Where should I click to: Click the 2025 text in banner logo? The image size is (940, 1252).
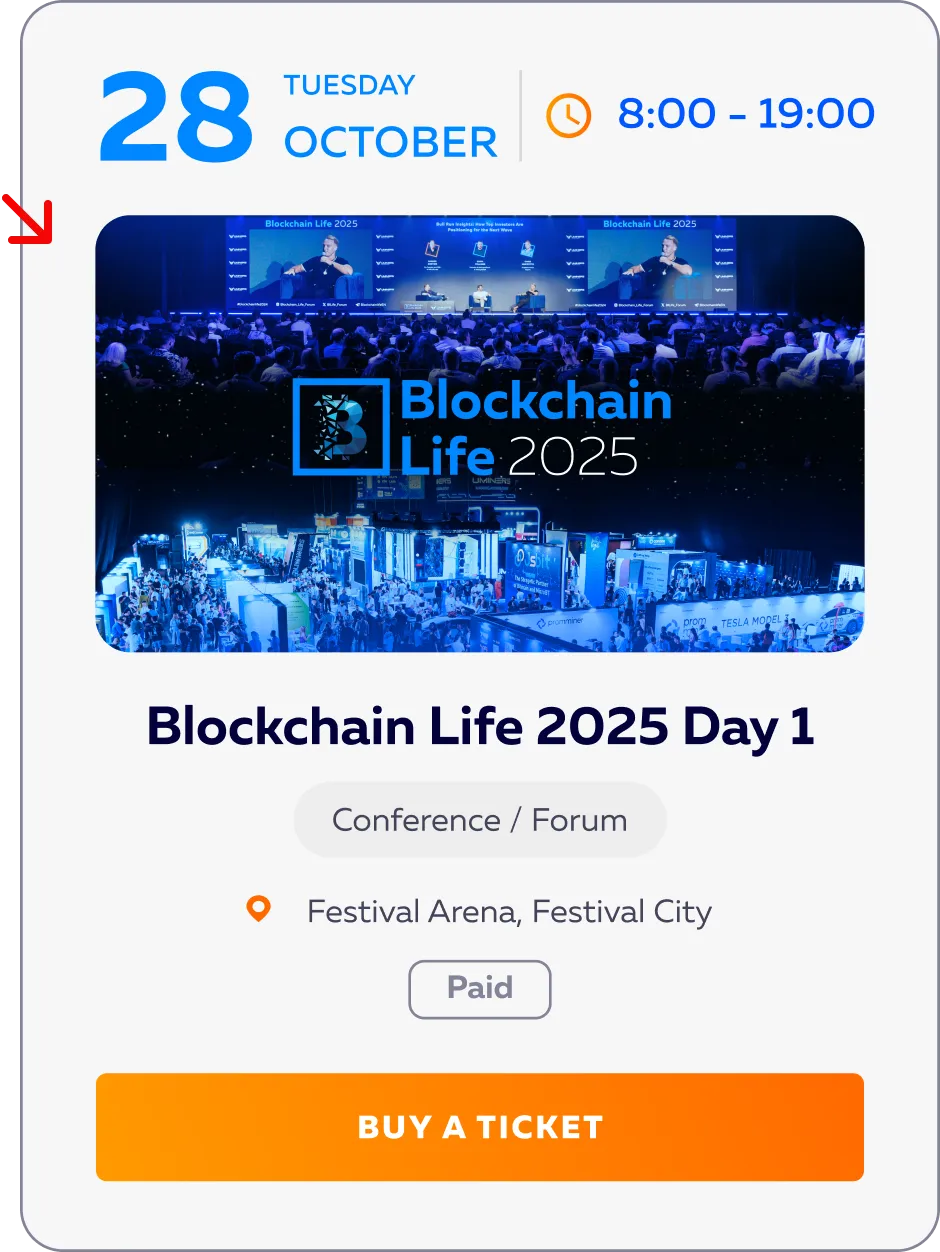[x=573, y=457]
